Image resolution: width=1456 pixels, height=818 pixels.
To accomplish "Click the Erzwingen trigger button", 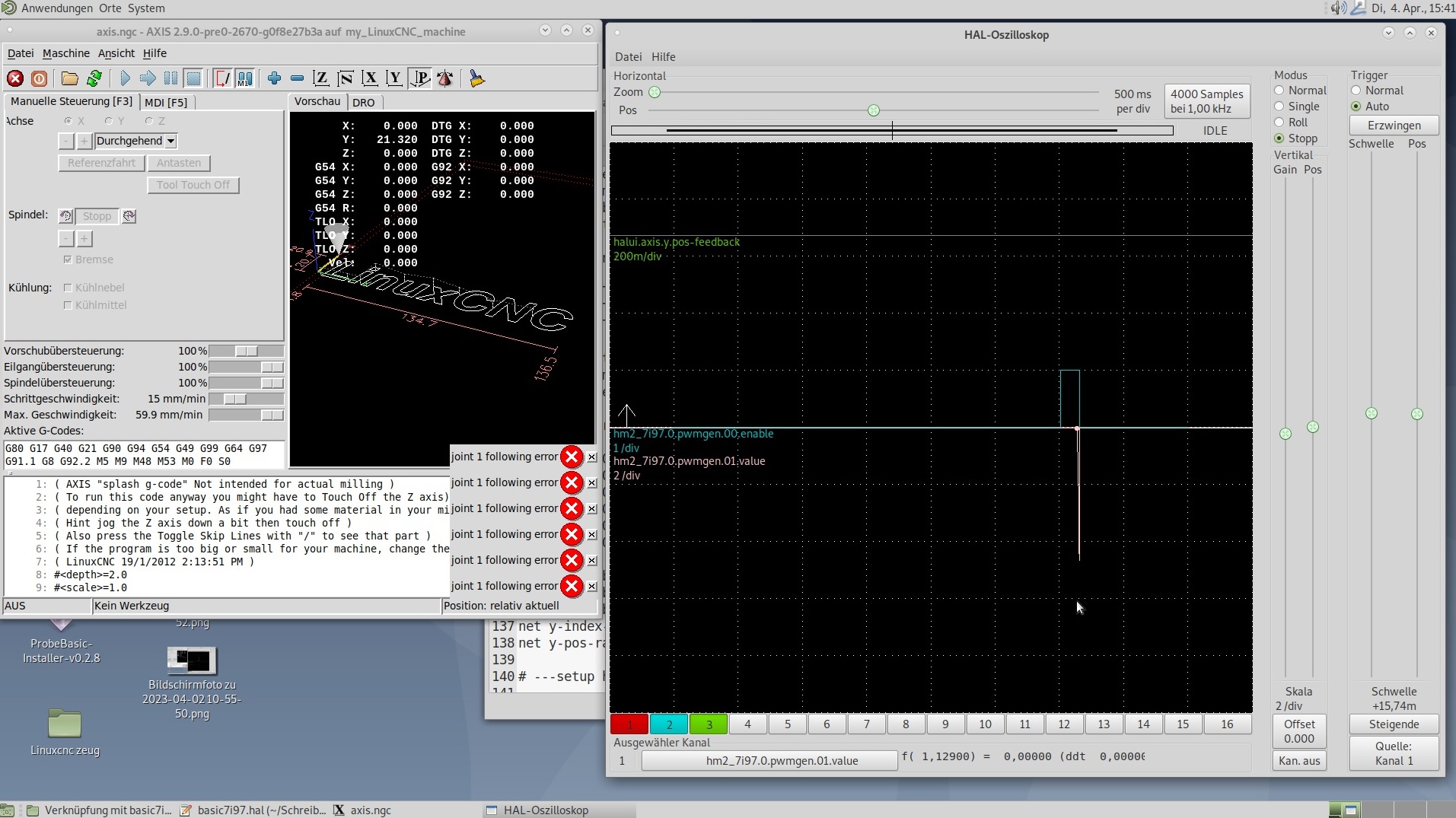I will [1394, 126].
